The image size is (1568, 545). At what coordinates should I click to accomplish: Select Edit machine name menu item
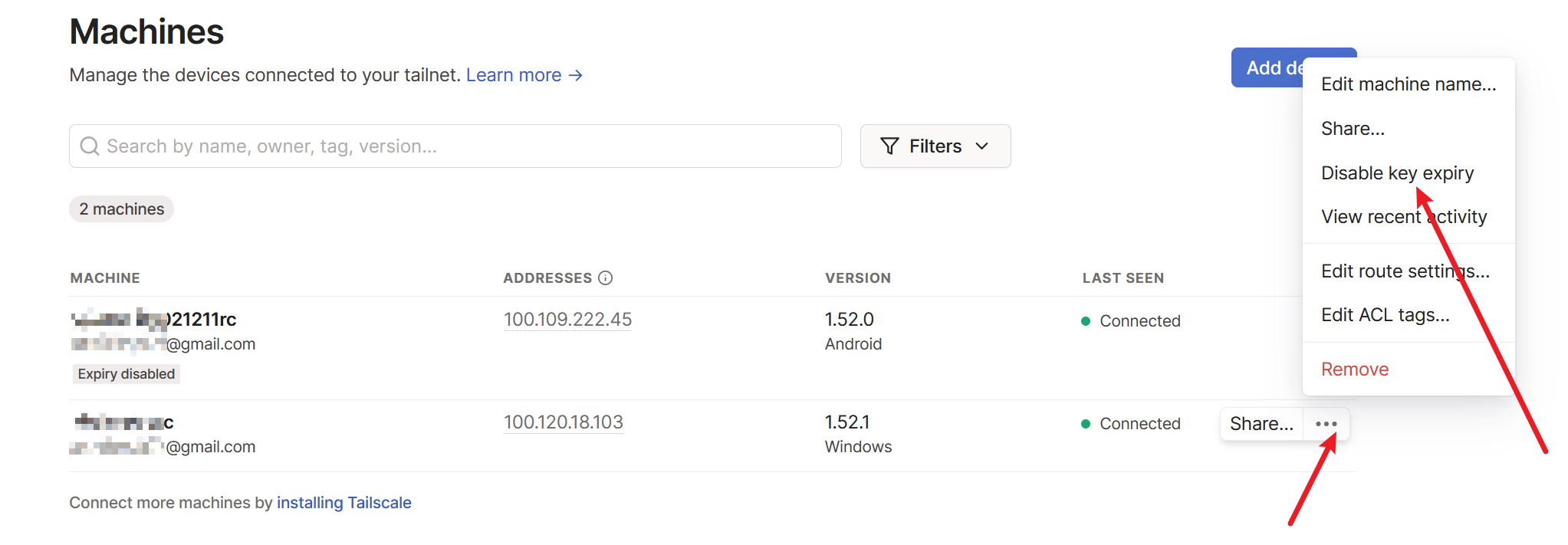tap(1408, 84)
